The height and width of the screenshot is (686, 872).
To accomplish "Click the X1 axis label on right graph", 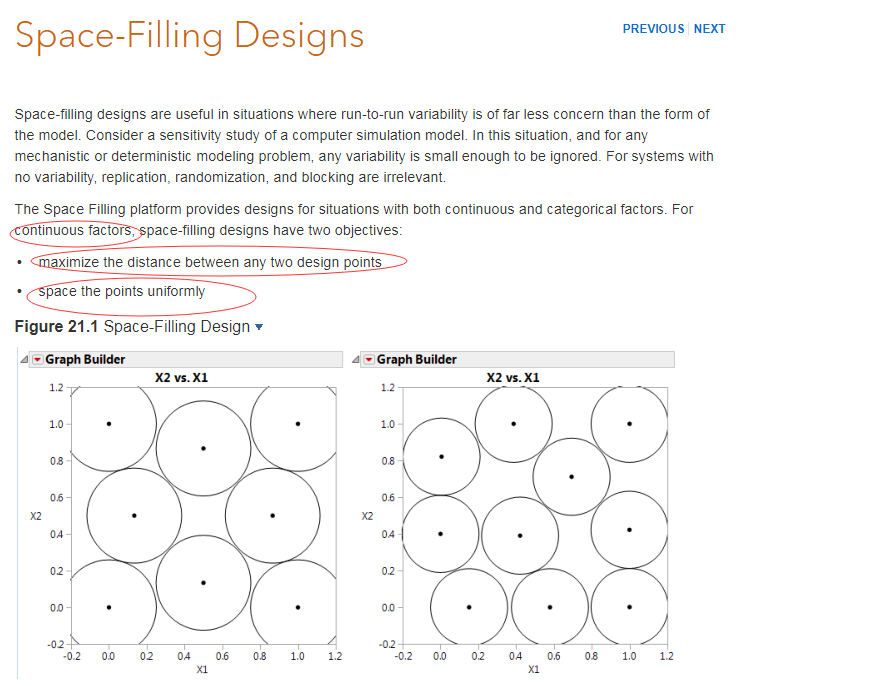I will point(536,669).
